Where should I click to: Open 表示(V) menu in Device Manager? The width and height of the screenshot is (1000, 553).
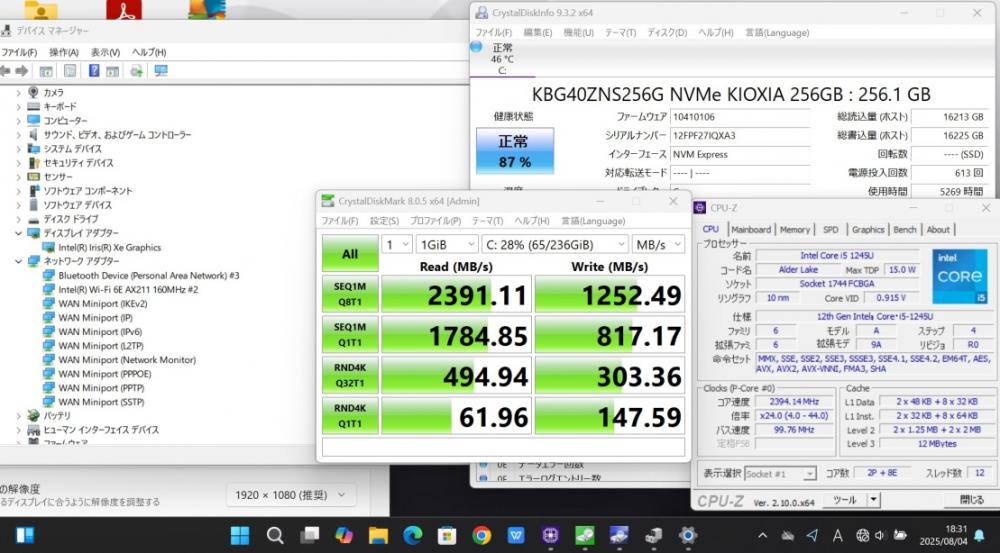[105, 52]
